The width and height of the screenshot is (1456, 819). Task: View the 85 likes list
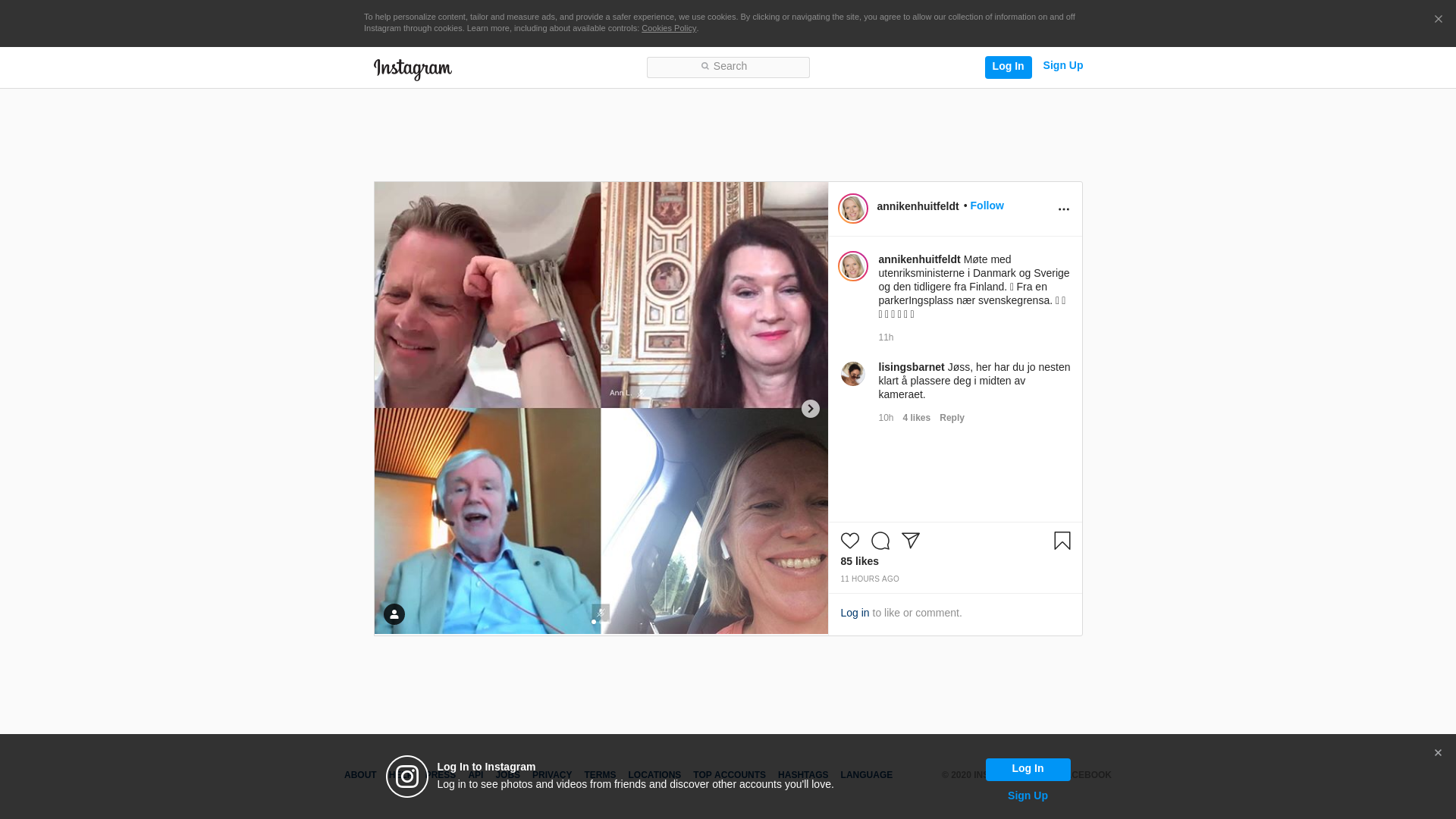click(x=859, y=561)
